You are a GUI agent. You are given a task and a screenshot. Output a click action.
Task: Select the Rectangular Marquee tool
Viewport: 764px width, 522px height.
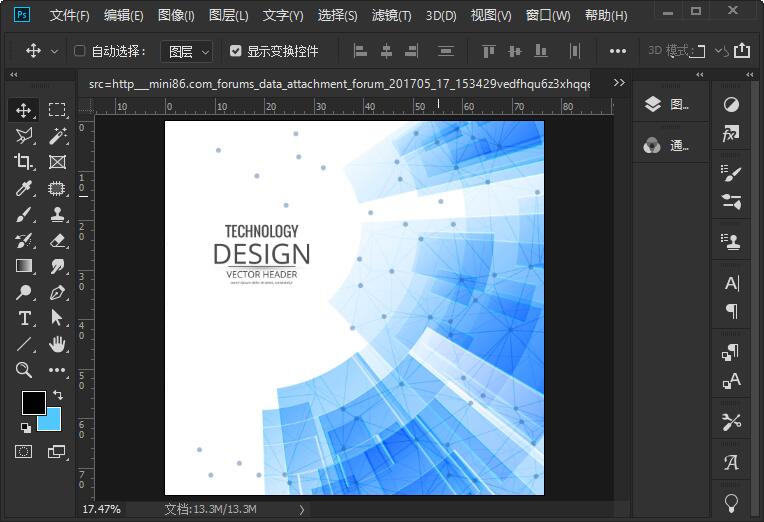click(57, 110)
